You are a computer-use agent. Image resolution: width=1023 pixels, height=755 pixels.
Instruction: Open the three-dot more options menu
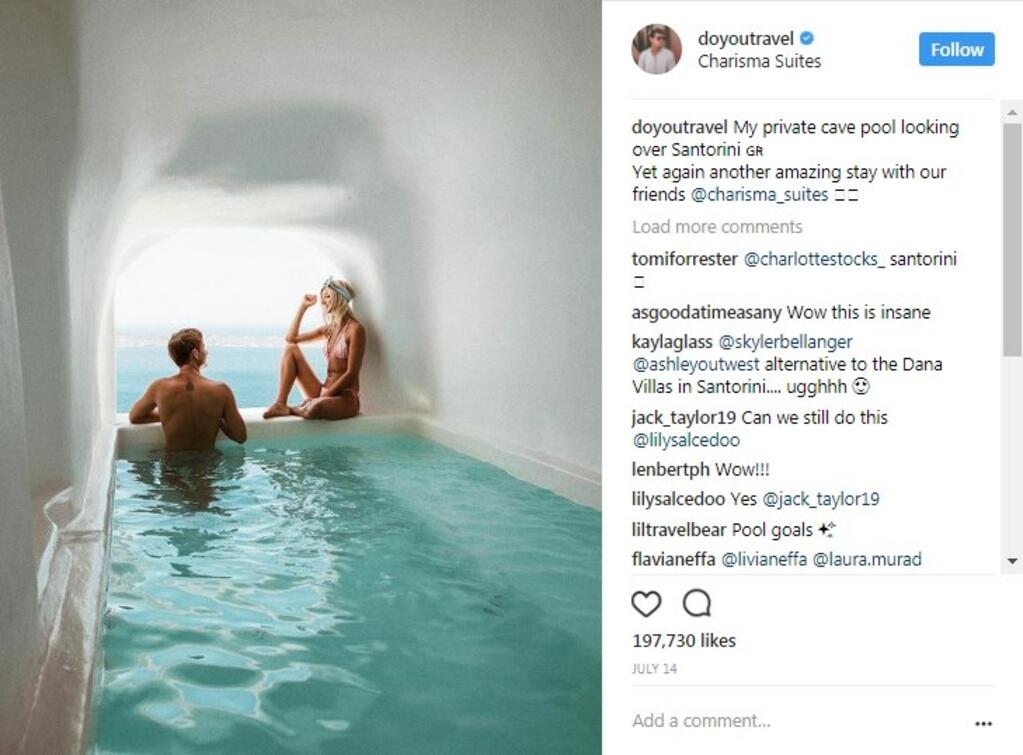(983, 723)
